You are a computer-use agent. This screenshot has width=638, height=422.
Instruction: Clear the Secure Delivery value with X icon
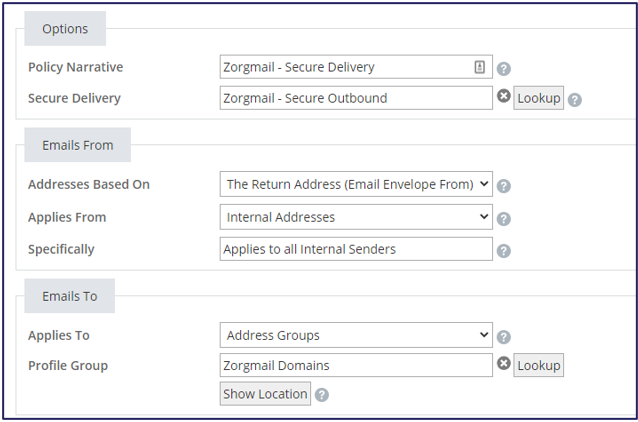(x=504, y=97)
